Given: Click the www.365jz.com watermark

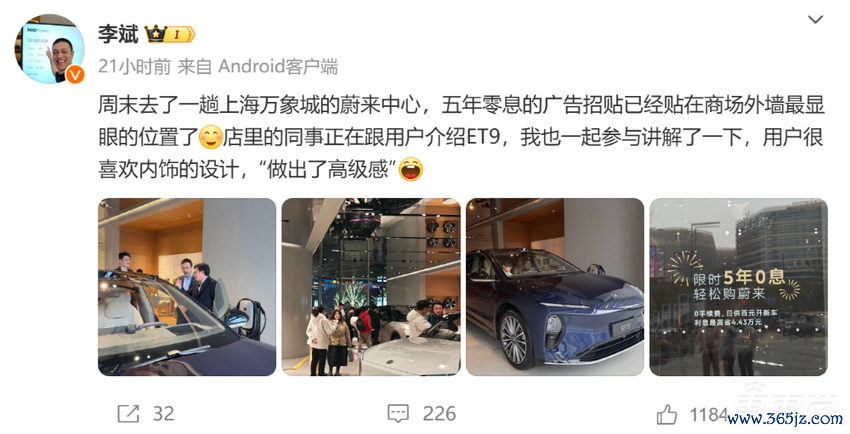Looking at the screenshot, I should (x=785, y=419).
